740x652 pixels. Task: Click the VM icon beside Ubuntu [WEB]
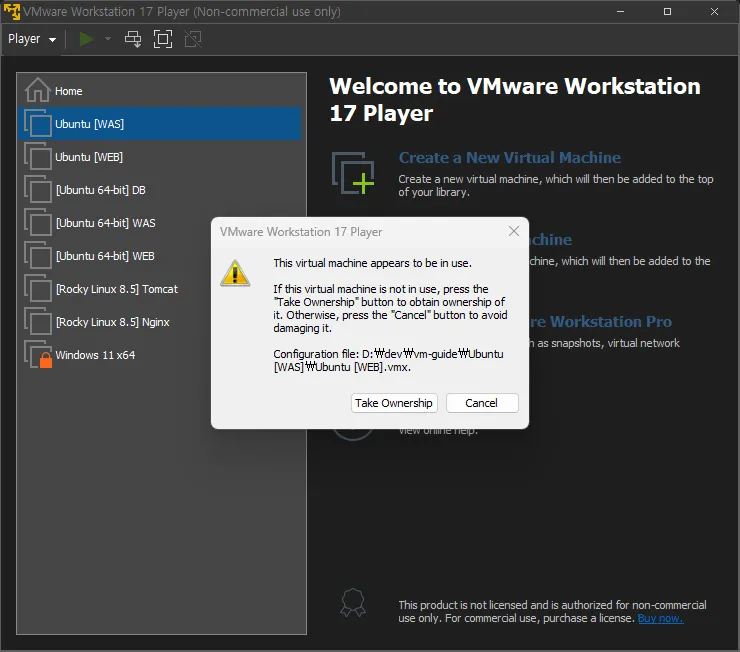point(38,157)
